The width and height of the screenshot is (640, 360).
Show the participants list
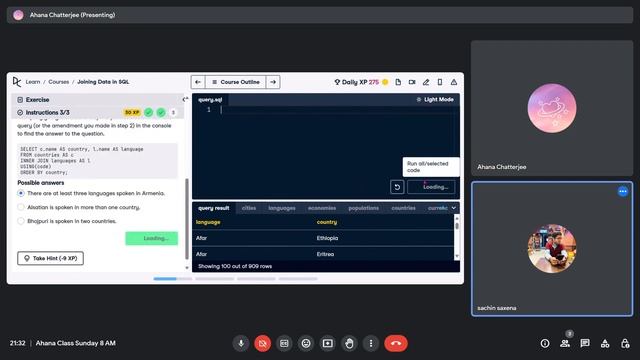565,343
